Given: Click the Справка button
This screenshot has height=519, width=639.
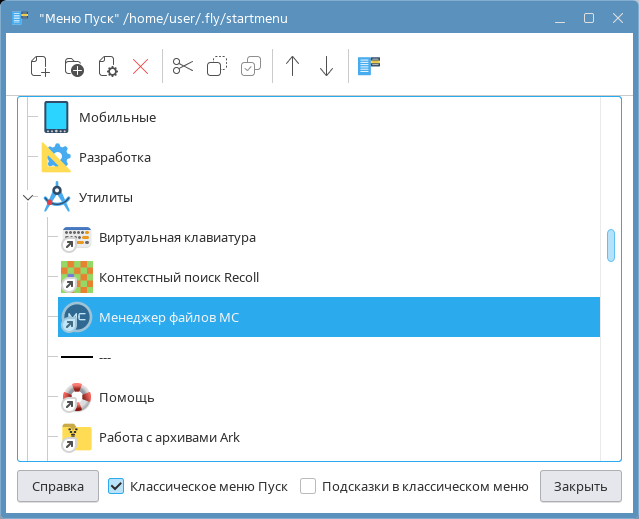Looking at the screenshot, I should click(x=57, y=487).
